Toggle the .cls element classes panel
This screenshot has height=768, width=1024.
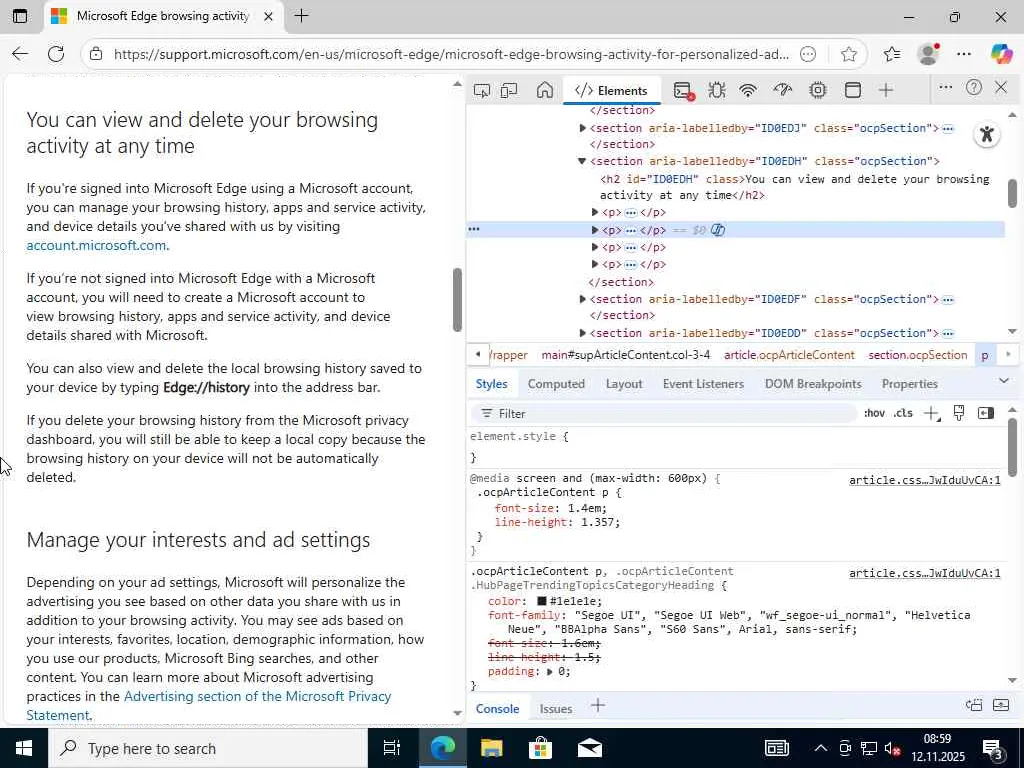coord(903,413)
